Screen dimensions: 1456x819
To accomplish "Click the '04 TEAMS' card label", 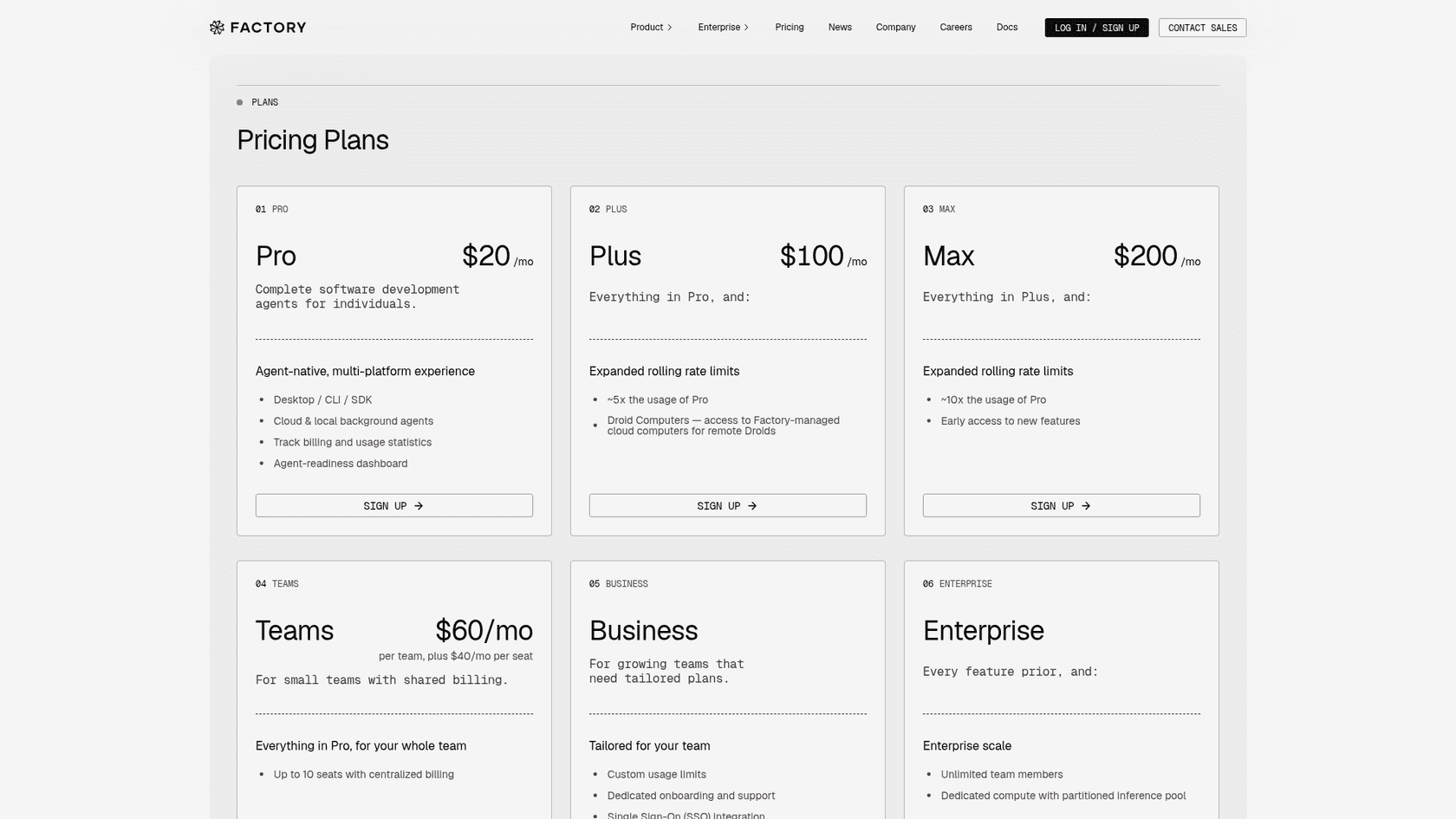I will click(277, 584).
